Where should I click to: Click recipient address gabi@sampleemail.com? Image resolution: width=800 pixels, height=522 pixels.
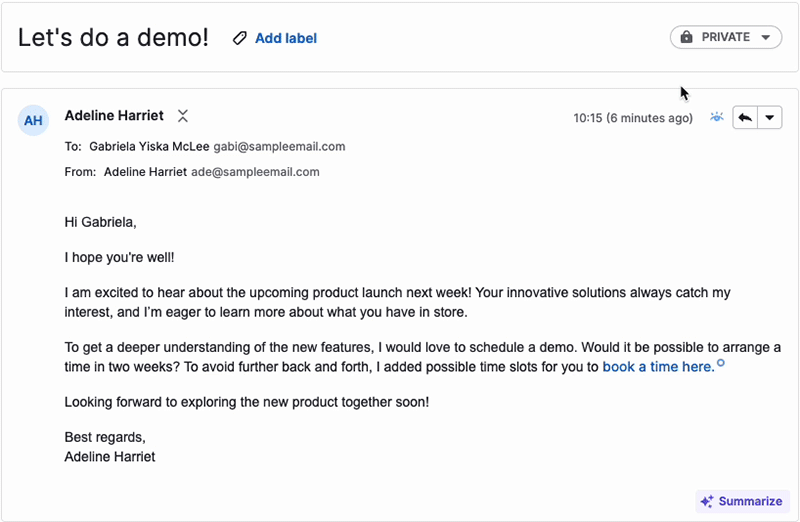click(x=279, y=146)
